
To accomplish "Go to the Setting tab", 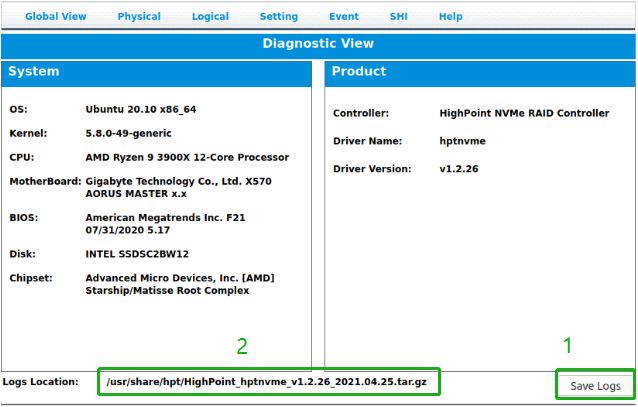I will tap(279, 17).
